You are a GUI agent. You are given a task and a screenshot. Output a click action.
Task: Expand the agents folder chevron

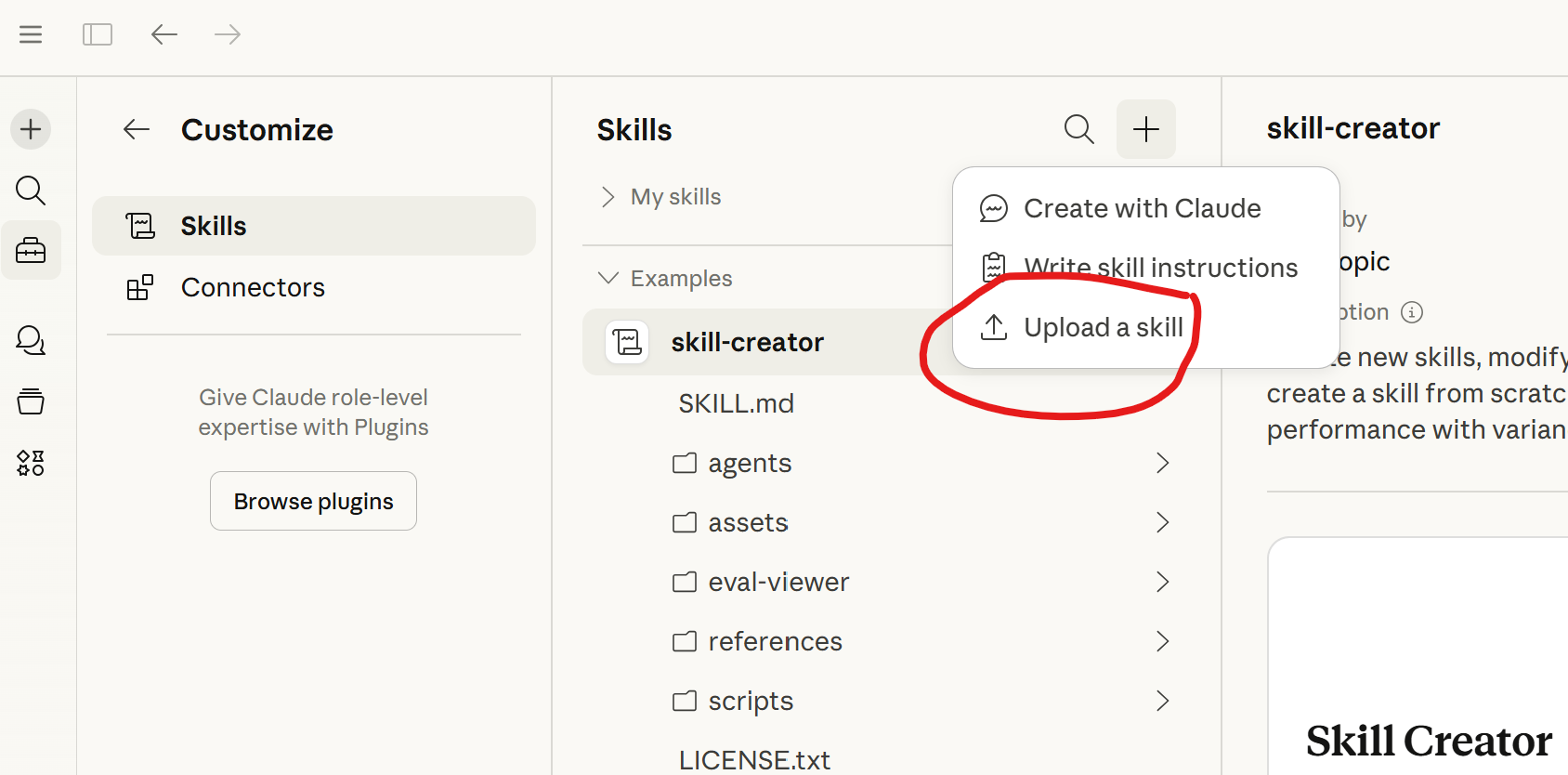tap(1162, 463)
